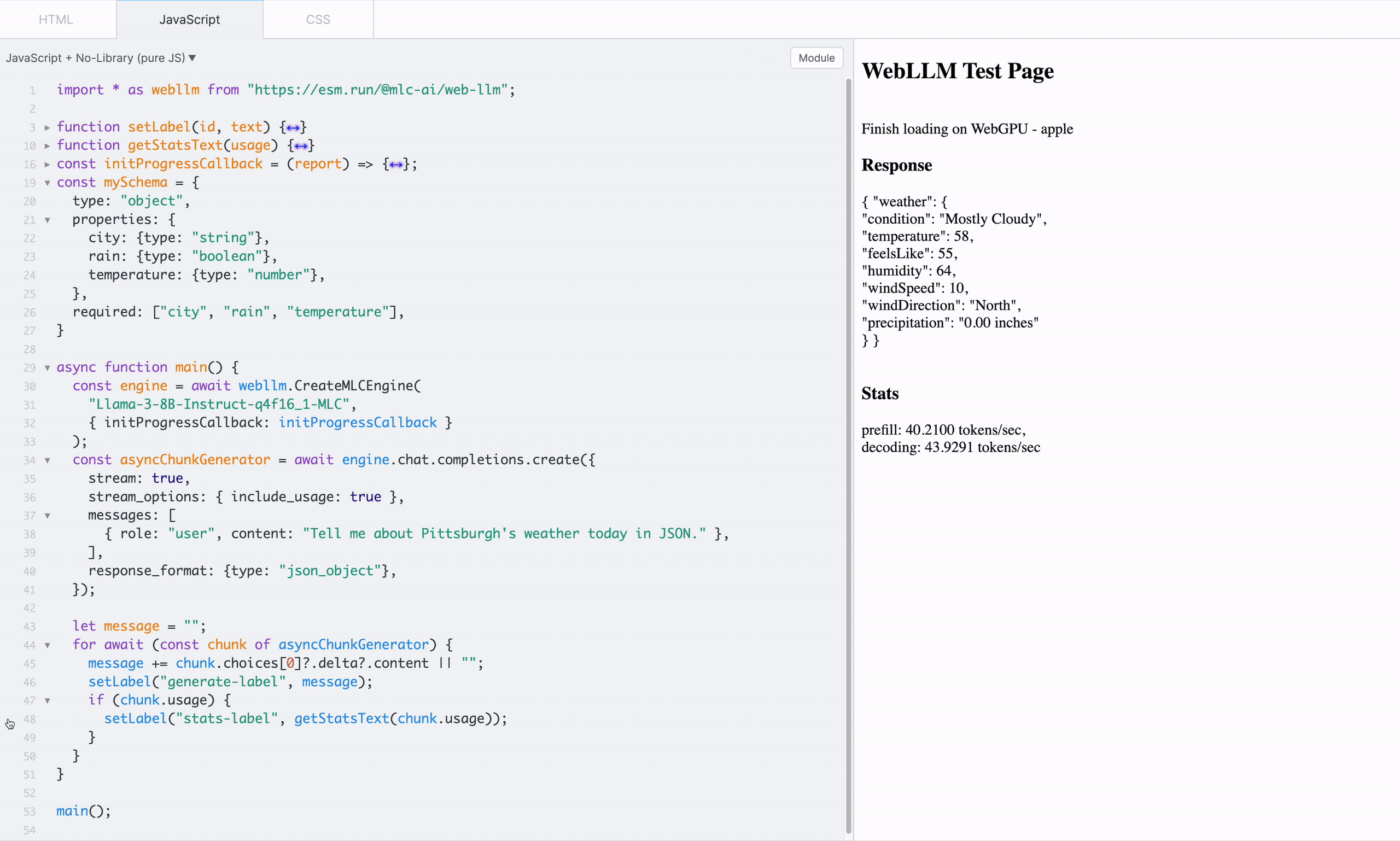Collapse the messages array on line 37
The height and width of the screenshot is (841, 1400).
[47, 516]
